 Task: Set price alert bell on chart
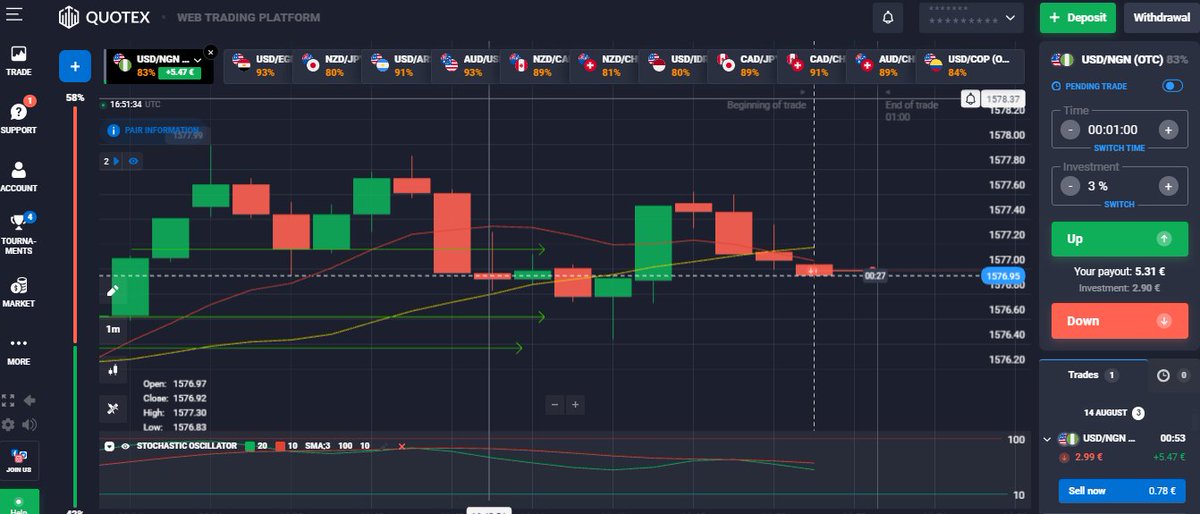tap(971, 99)
